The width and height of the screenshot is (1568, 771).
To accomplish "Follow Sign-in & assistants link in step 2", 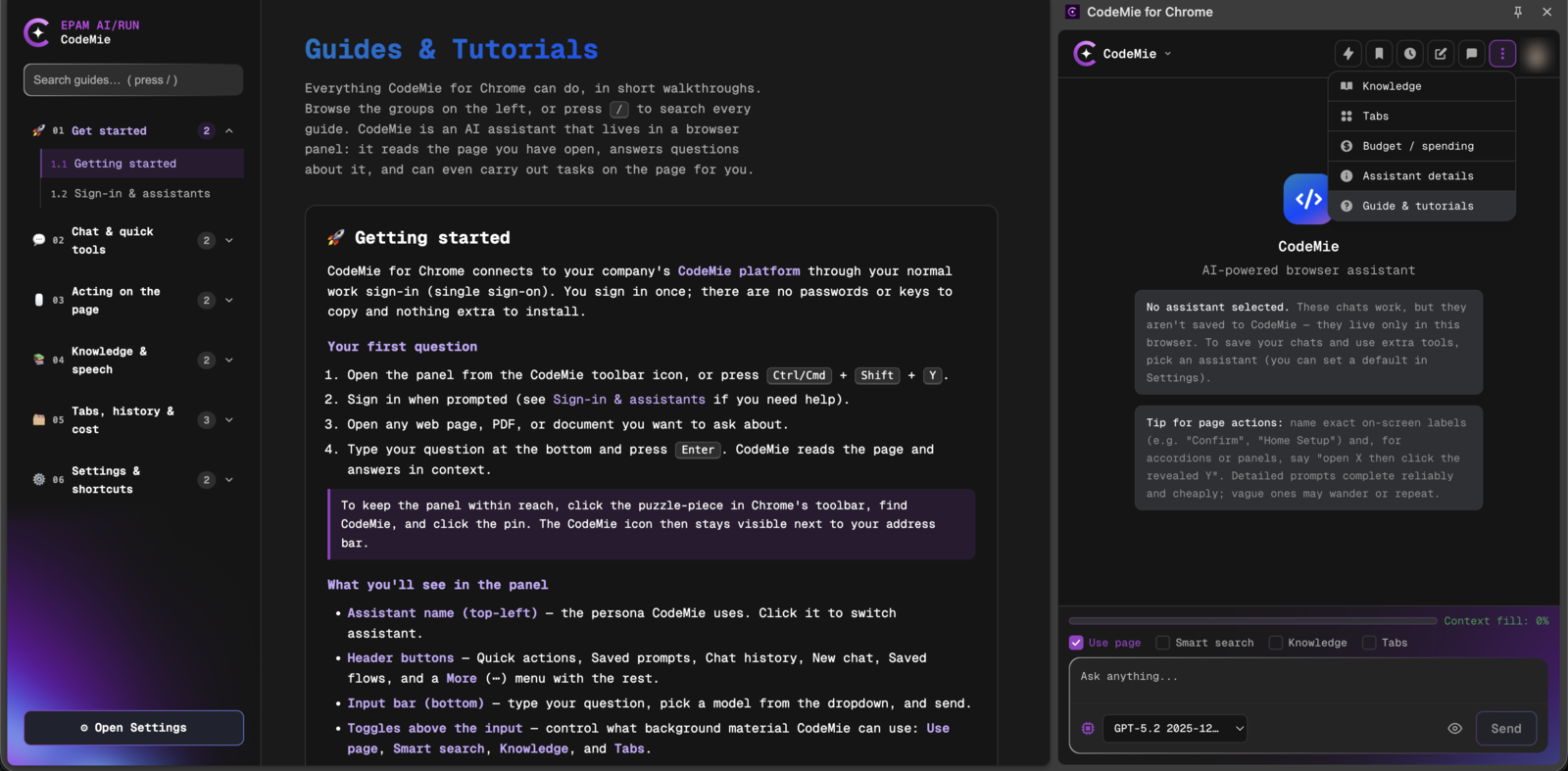I will [629, 400].
